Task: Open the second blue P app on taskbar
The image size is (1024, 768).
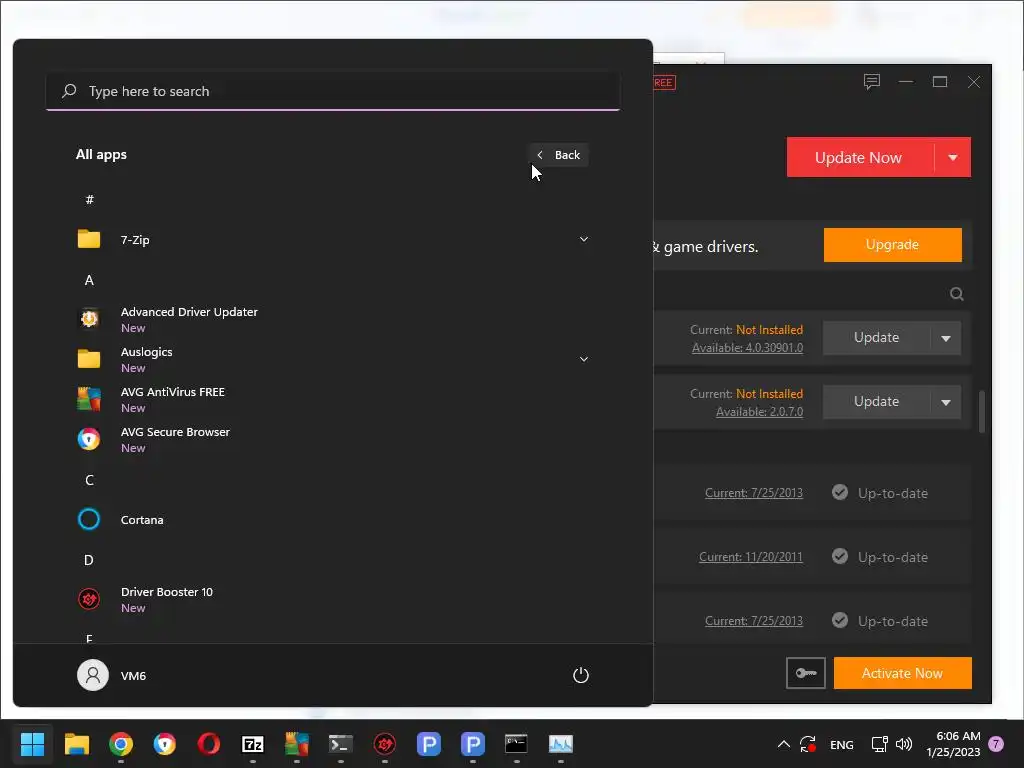Action: click(473, 744)
